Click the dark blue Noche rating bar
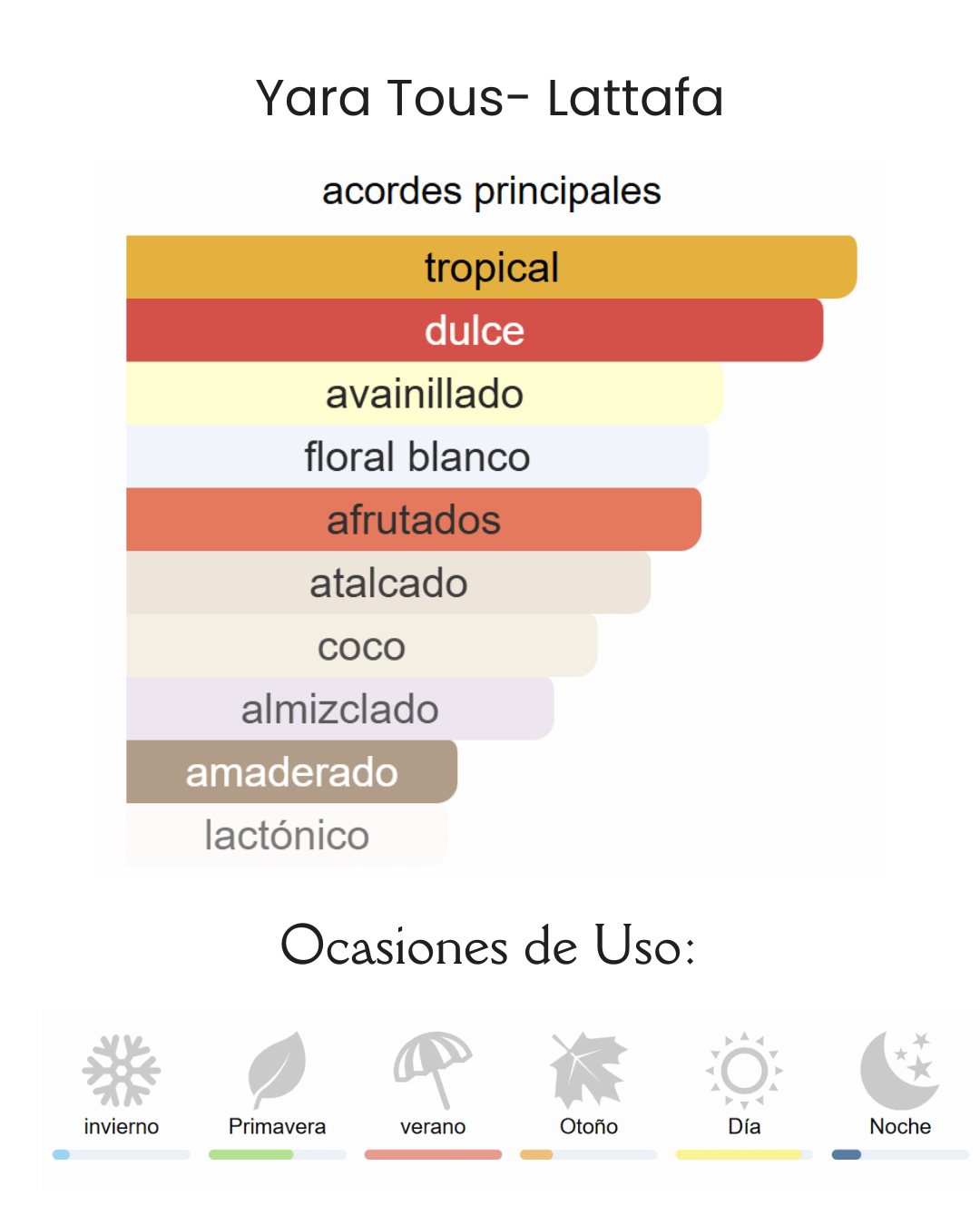 pos(847,1154)
